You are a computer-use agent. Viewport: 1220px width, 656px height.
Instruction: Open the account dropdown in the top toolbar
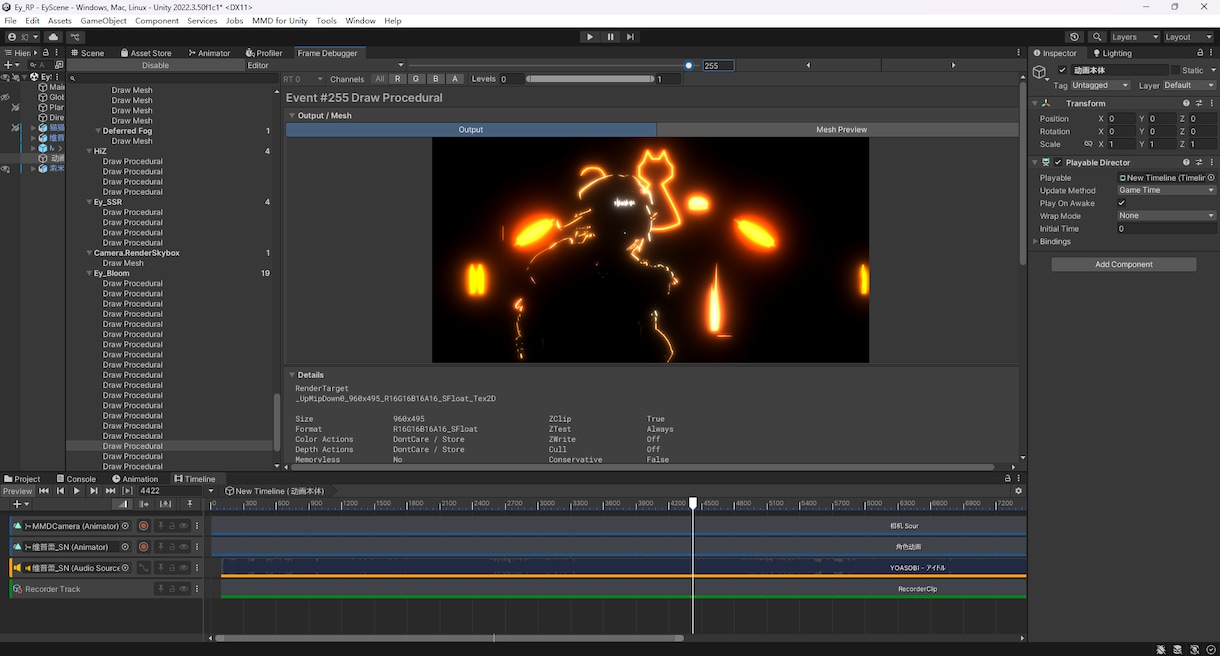pyautogui.click(x=24, y=37)
